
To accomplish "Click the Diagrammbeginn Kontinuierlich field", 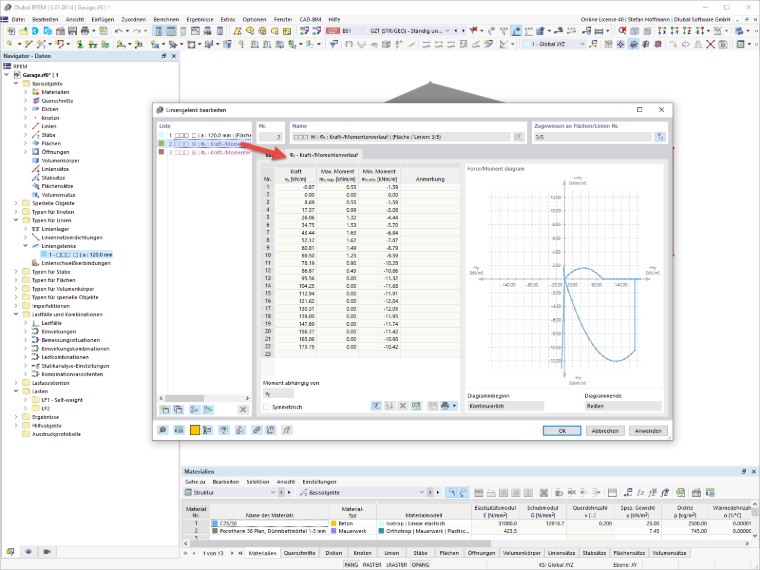I will point(505,406).
